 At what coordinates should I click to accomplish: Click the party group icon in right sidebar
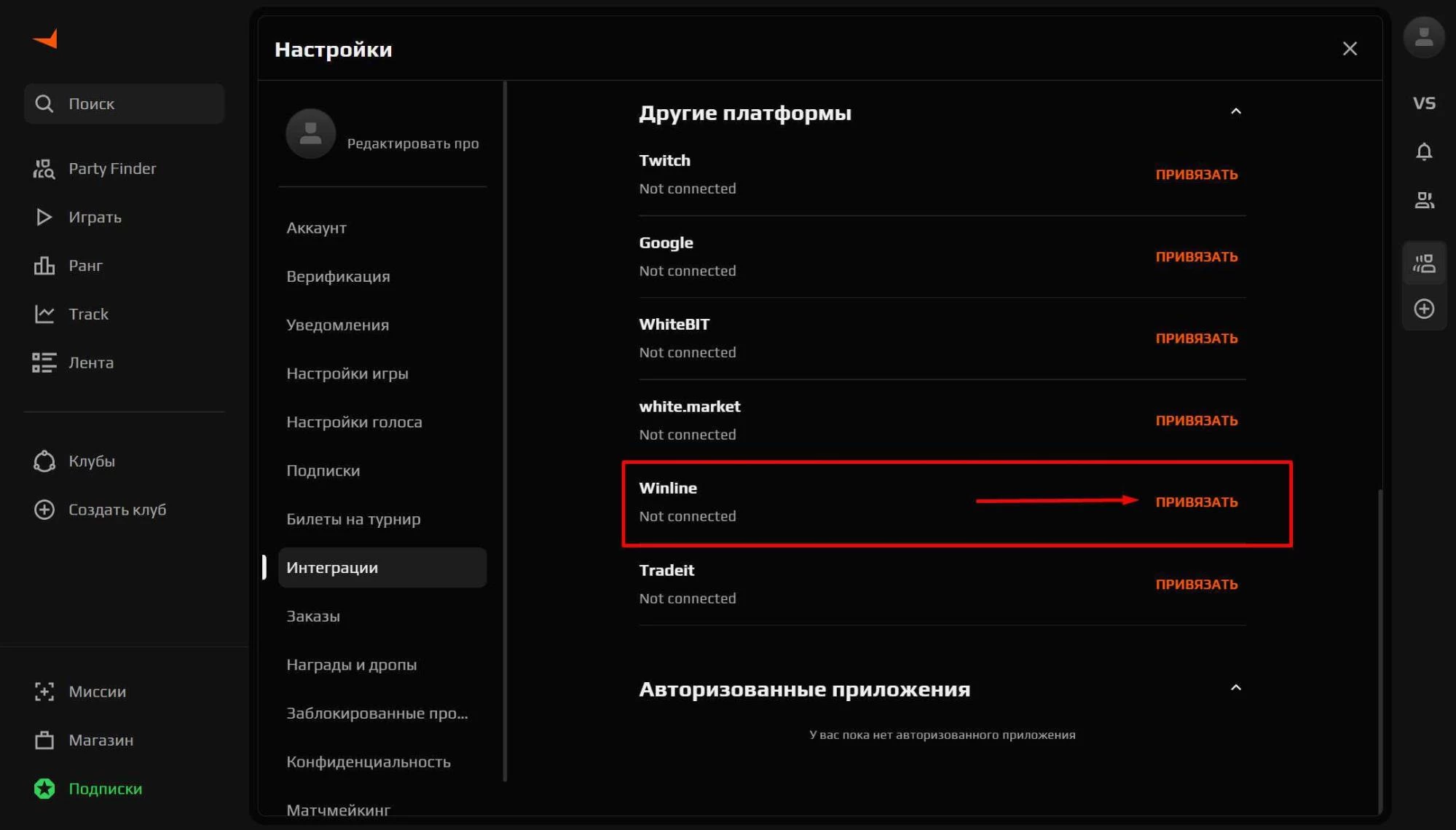click(1424, 263)
